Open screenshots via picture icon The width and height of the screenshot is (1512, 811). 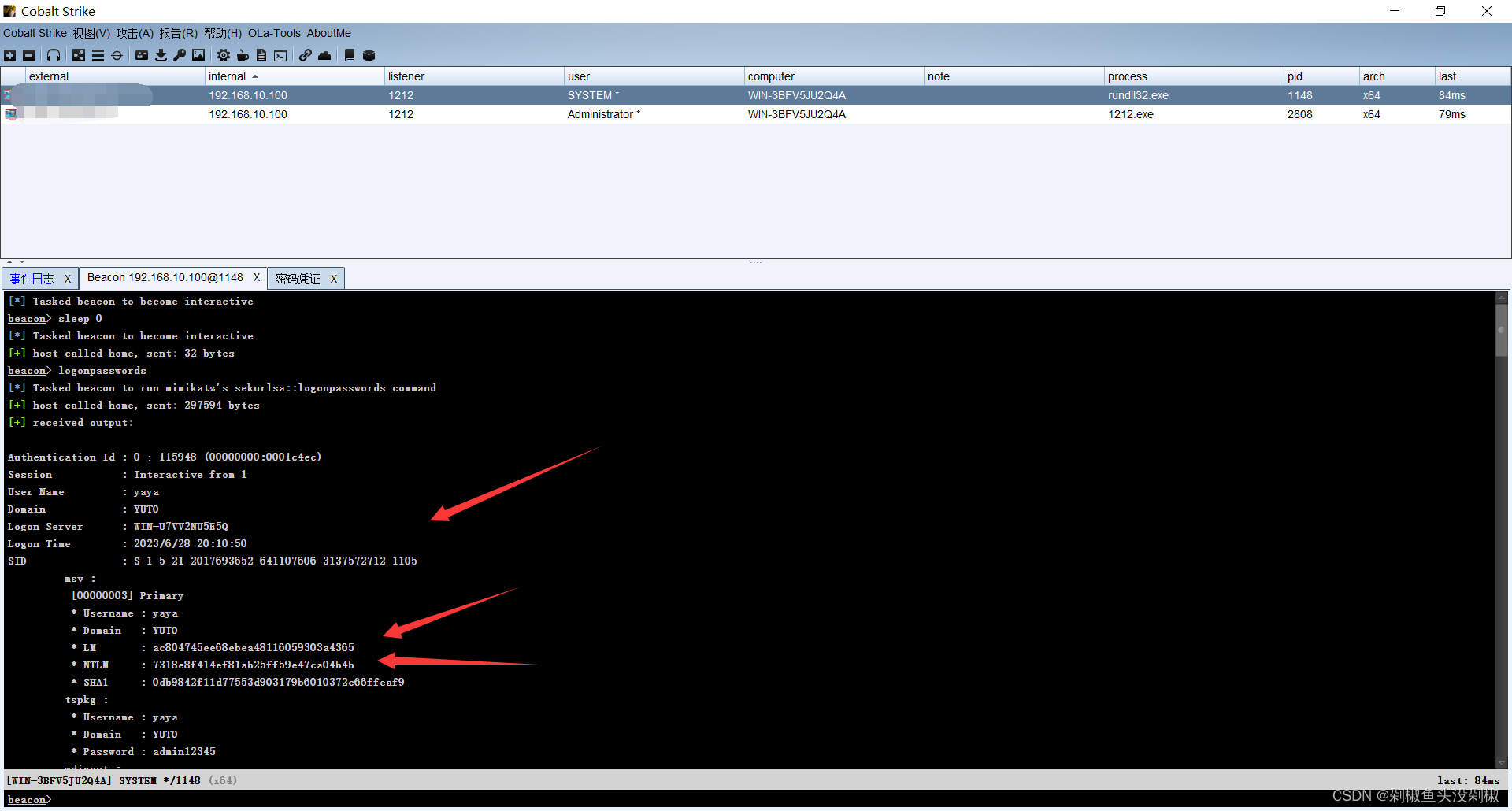click(x=198, y=55)
